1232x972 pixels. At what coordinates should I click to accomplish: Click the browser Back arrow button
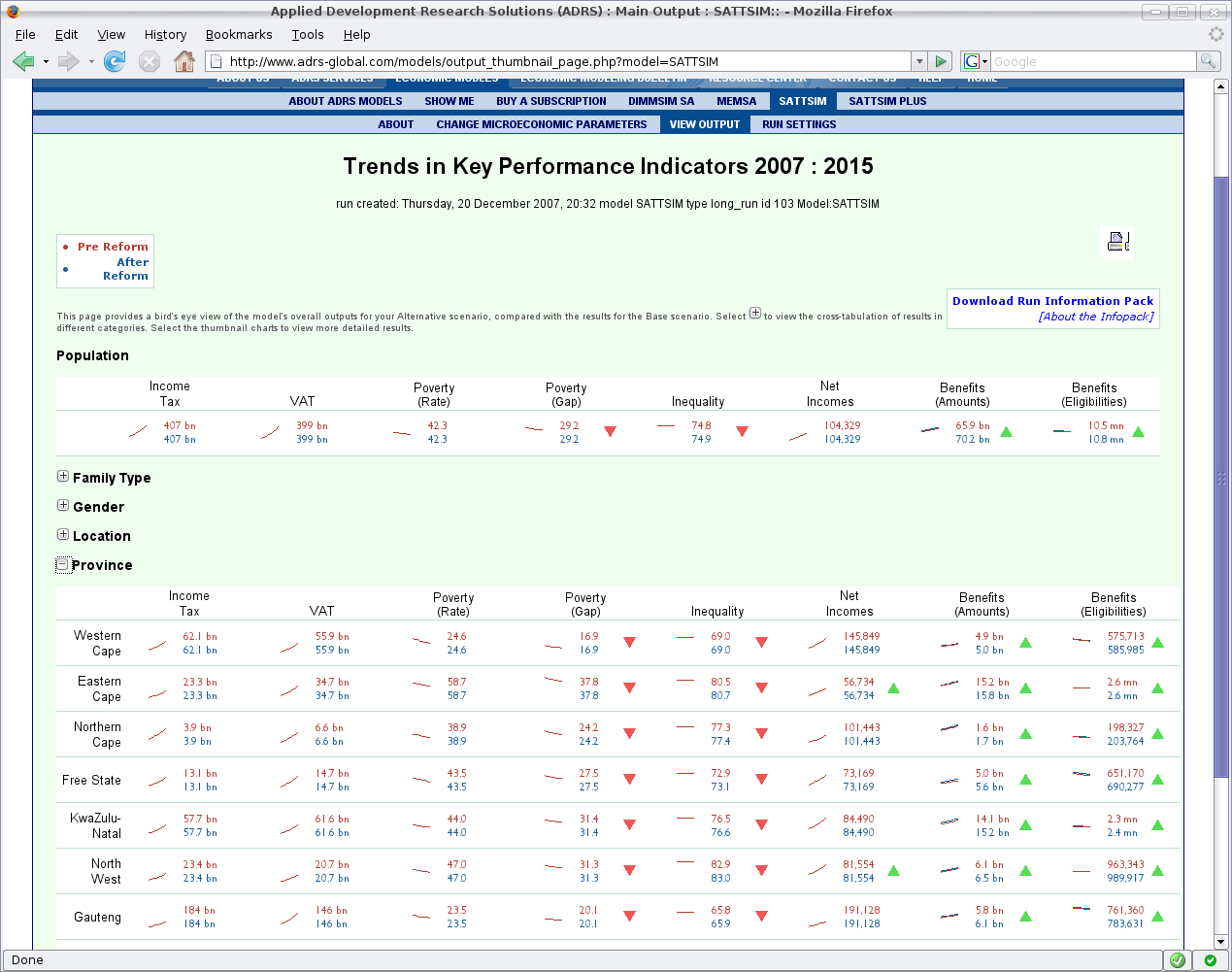(x=22, y=62)
